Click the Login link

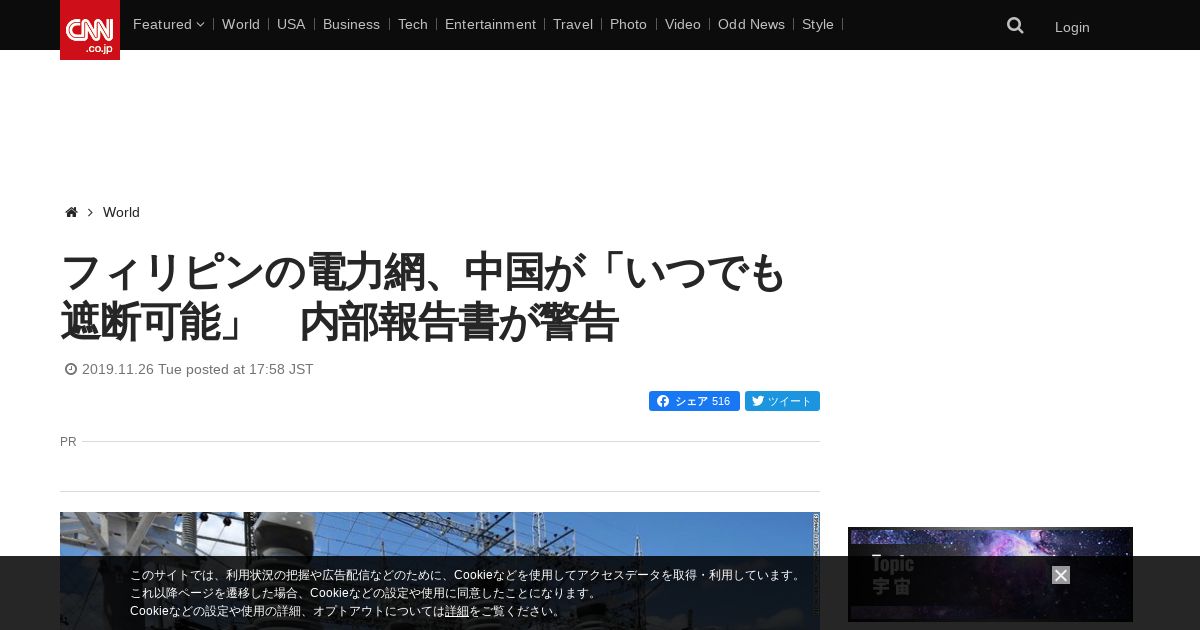coord(1072,27)
